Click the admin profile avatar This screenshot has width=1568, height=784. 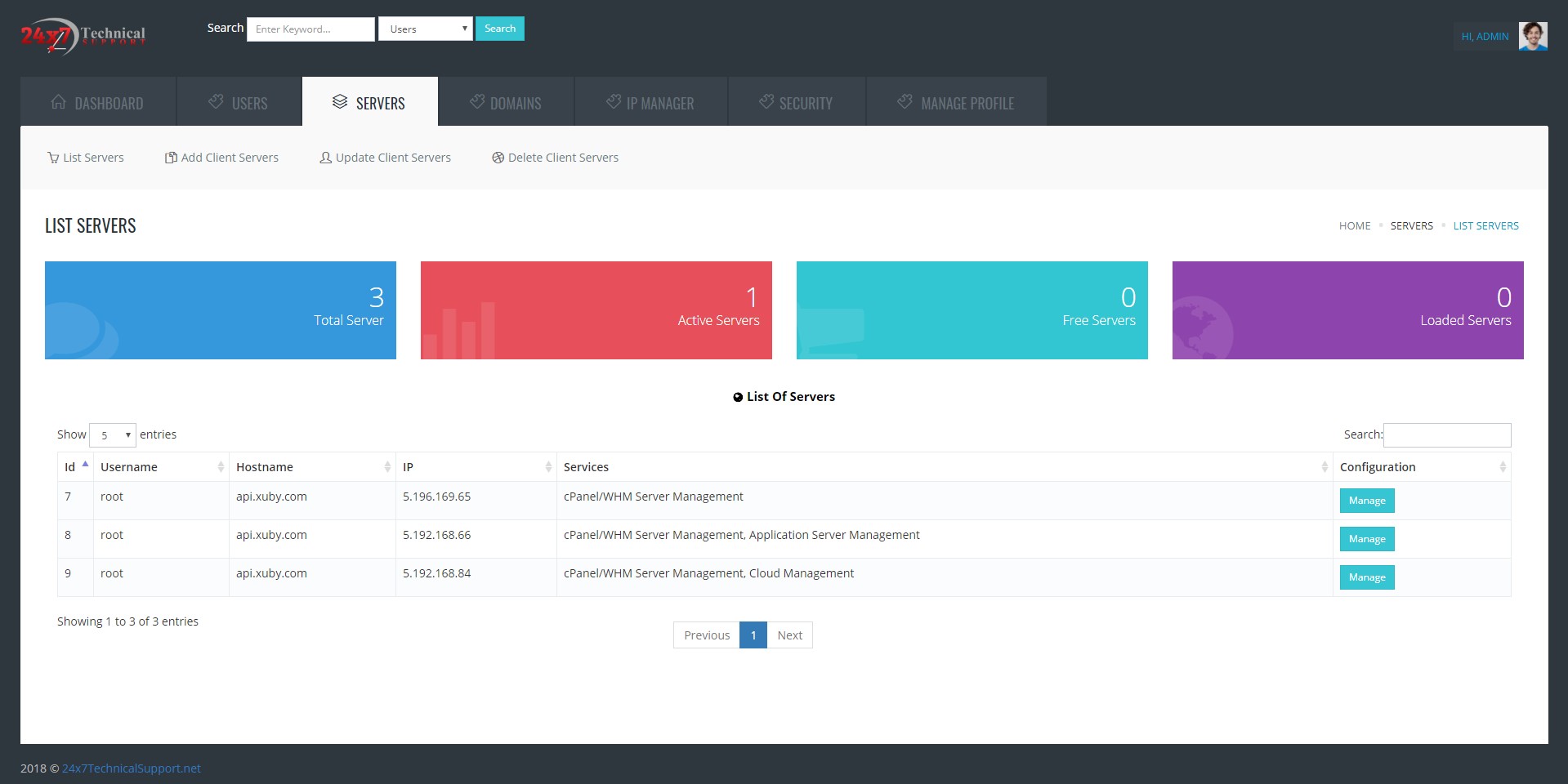[1532, 36]
